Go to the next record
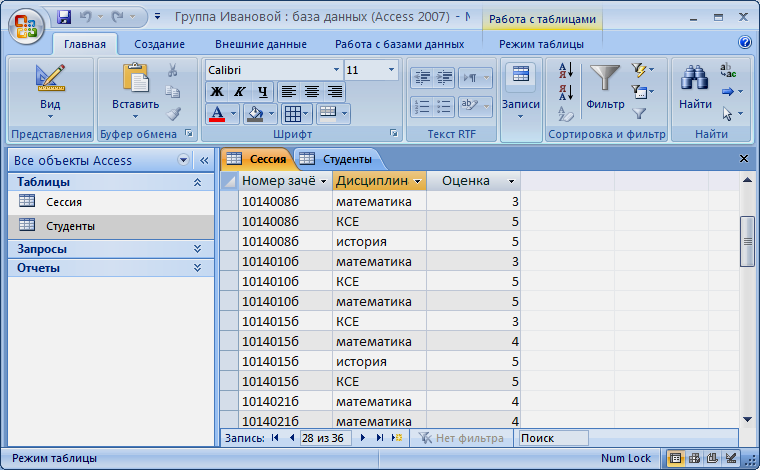Image resolution: width=760 pixels, height=470 pixels. (363, 438)
